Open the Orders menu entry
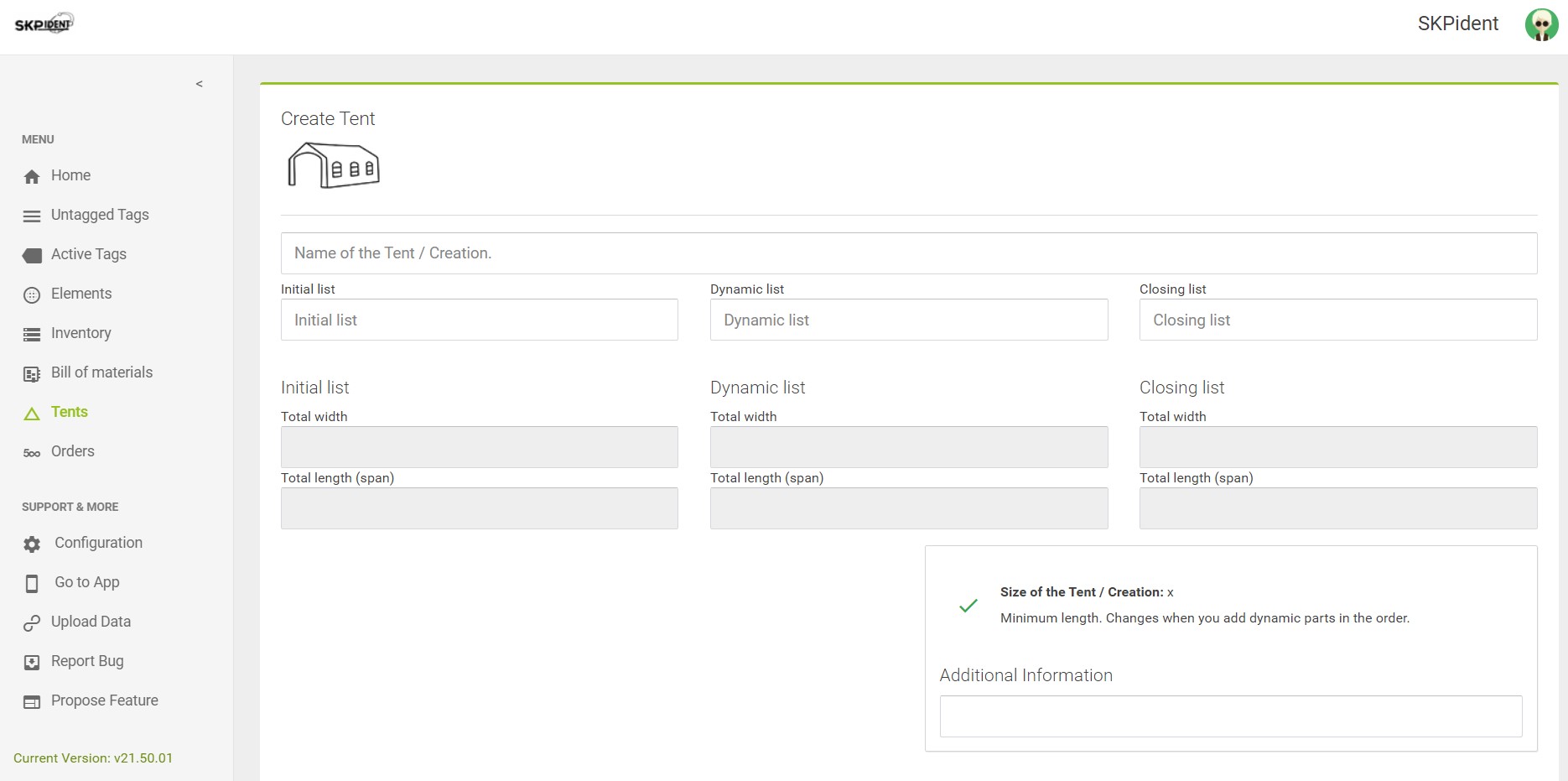The image size is (1568, 781). (72, 451)
